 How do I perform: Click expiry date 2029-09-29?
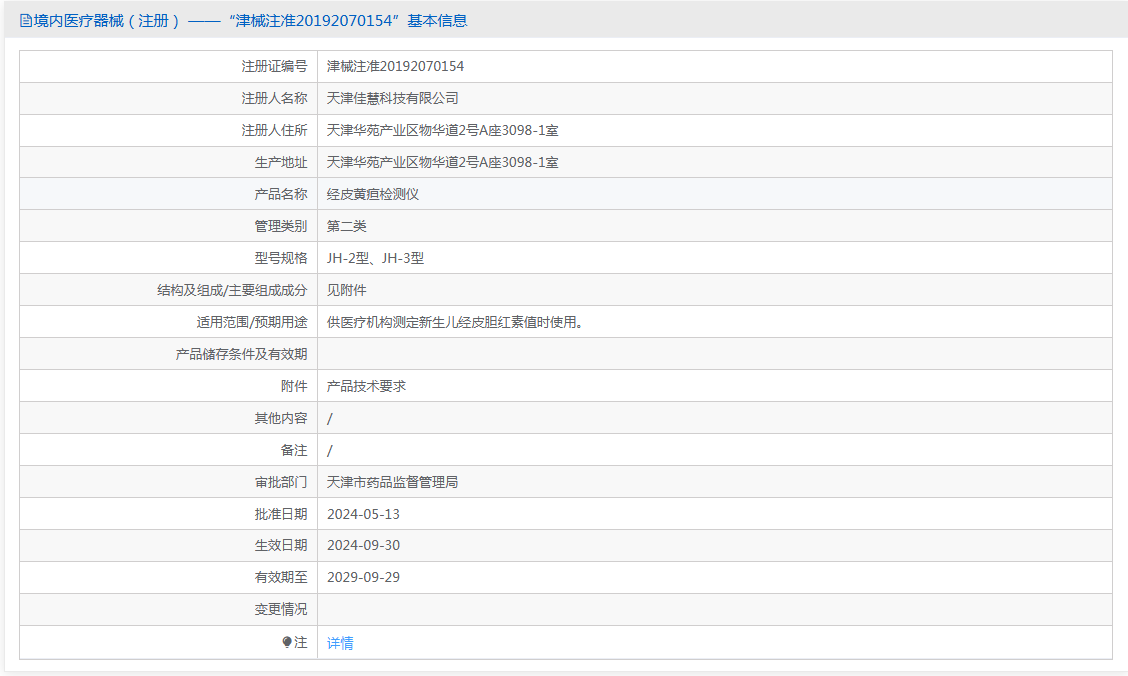click(363, 577)
